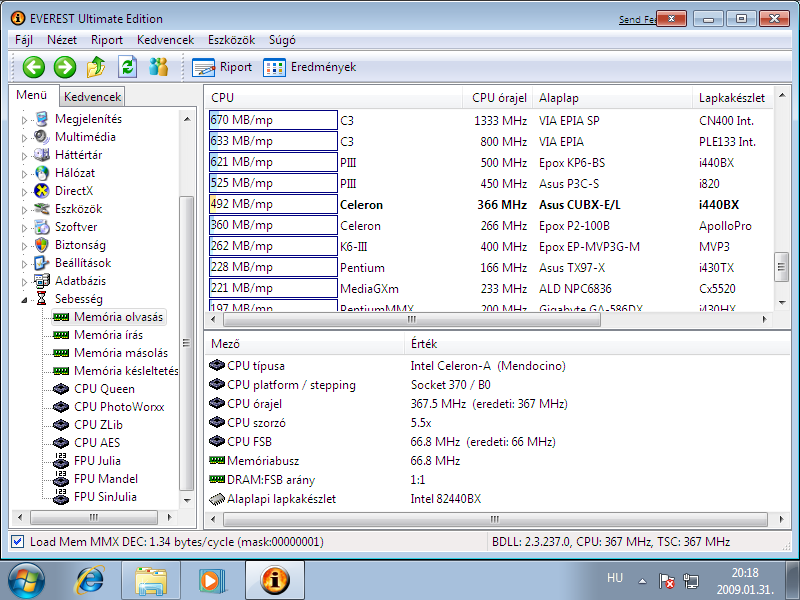800x600 pixels.
Task: Open the Nézet menu
Action: coord(62,40)
